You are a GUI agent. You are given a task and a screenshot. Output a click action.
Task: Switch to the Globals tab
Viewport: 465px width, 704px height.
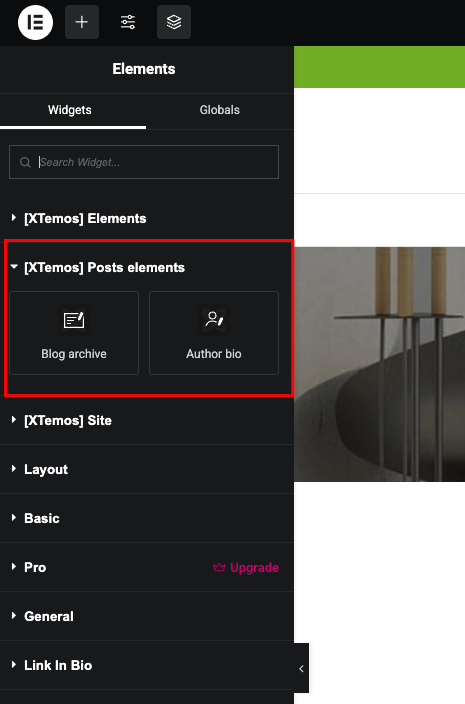[220, 110]
